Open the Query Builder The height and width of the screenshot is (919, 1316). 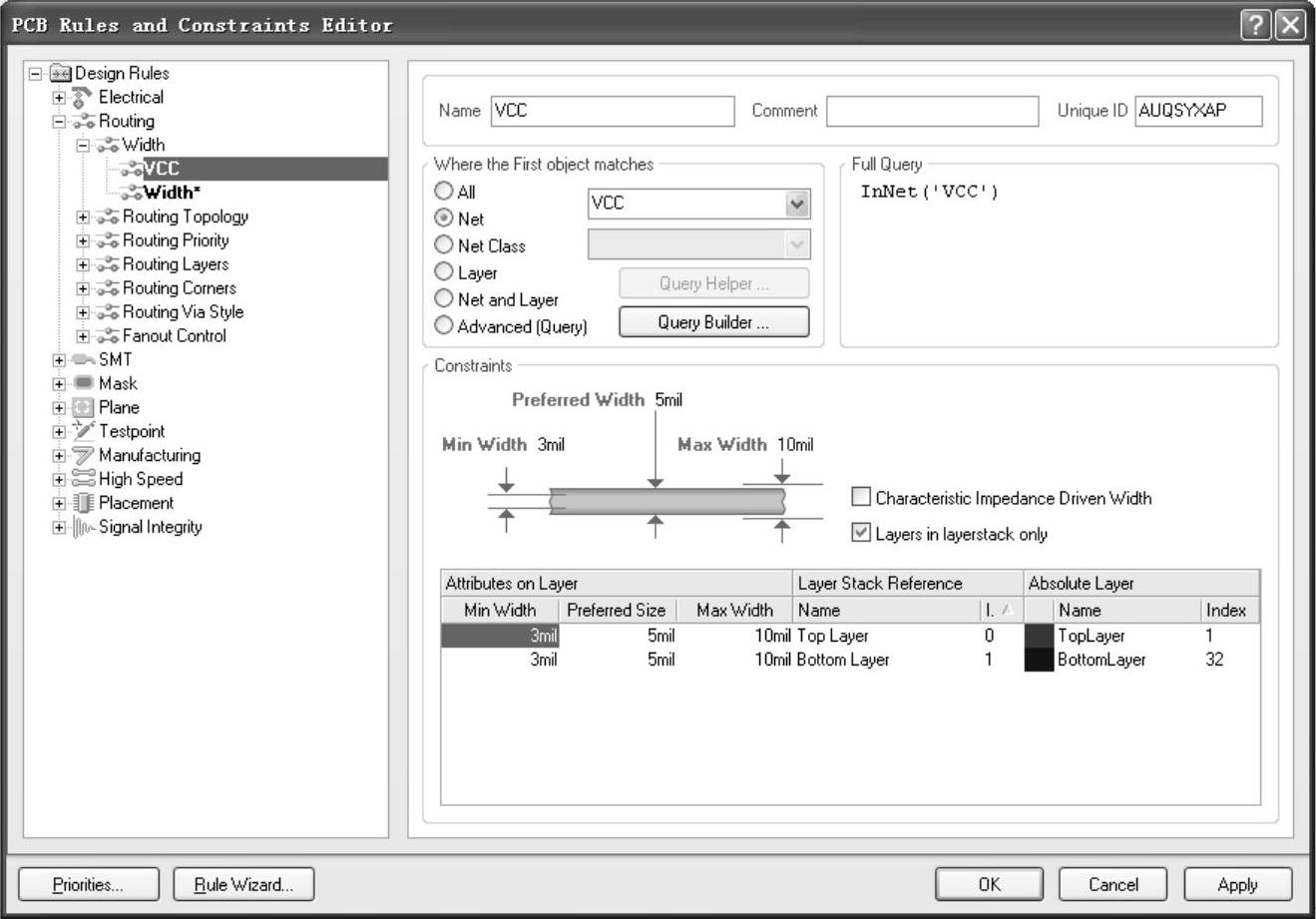[x=713, y=322]
